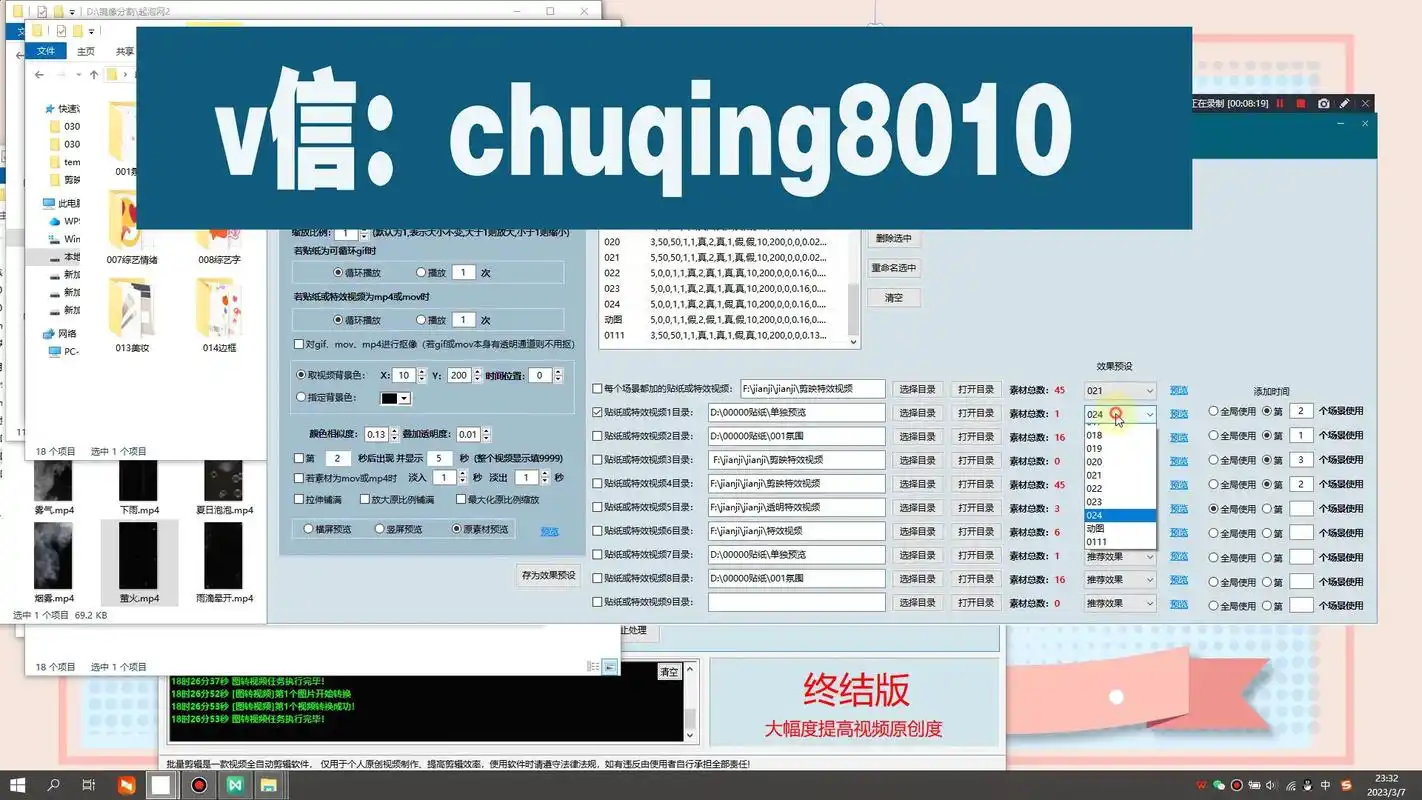Click the 存为效果预设 button

(x=549, y=575)
